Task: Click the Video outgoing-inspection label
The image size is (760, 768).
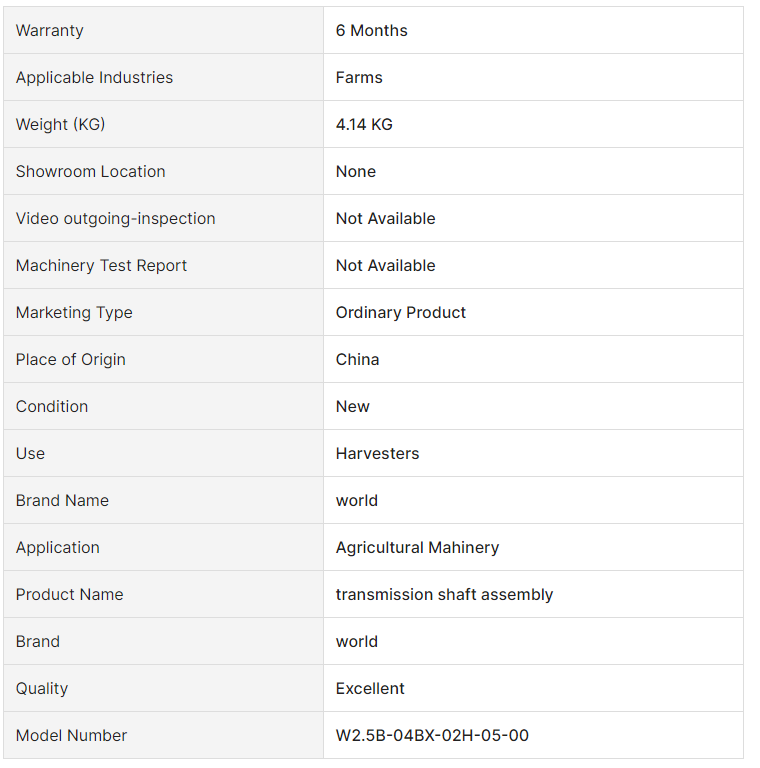Action: click(115, 219)
